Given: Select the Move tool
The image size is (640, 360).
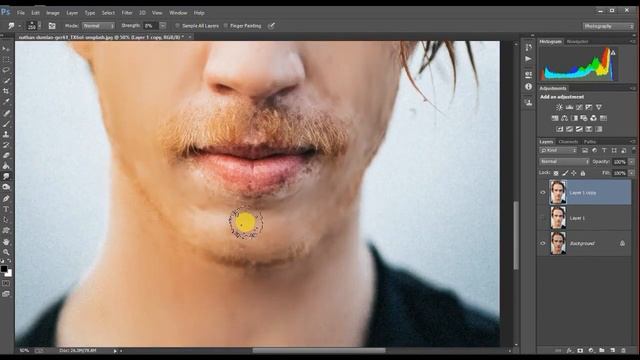Looking at the screenshot, I should point(6,49).
